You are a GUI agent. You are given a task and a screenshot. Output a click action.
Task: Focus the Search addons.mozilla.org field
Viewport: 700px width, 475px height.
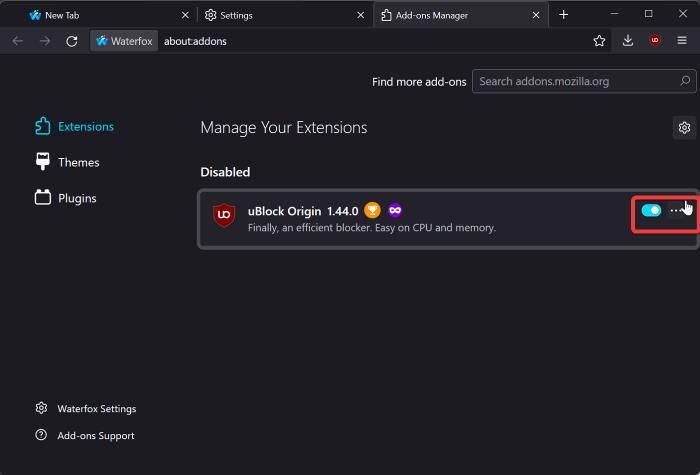pos(584,81)
